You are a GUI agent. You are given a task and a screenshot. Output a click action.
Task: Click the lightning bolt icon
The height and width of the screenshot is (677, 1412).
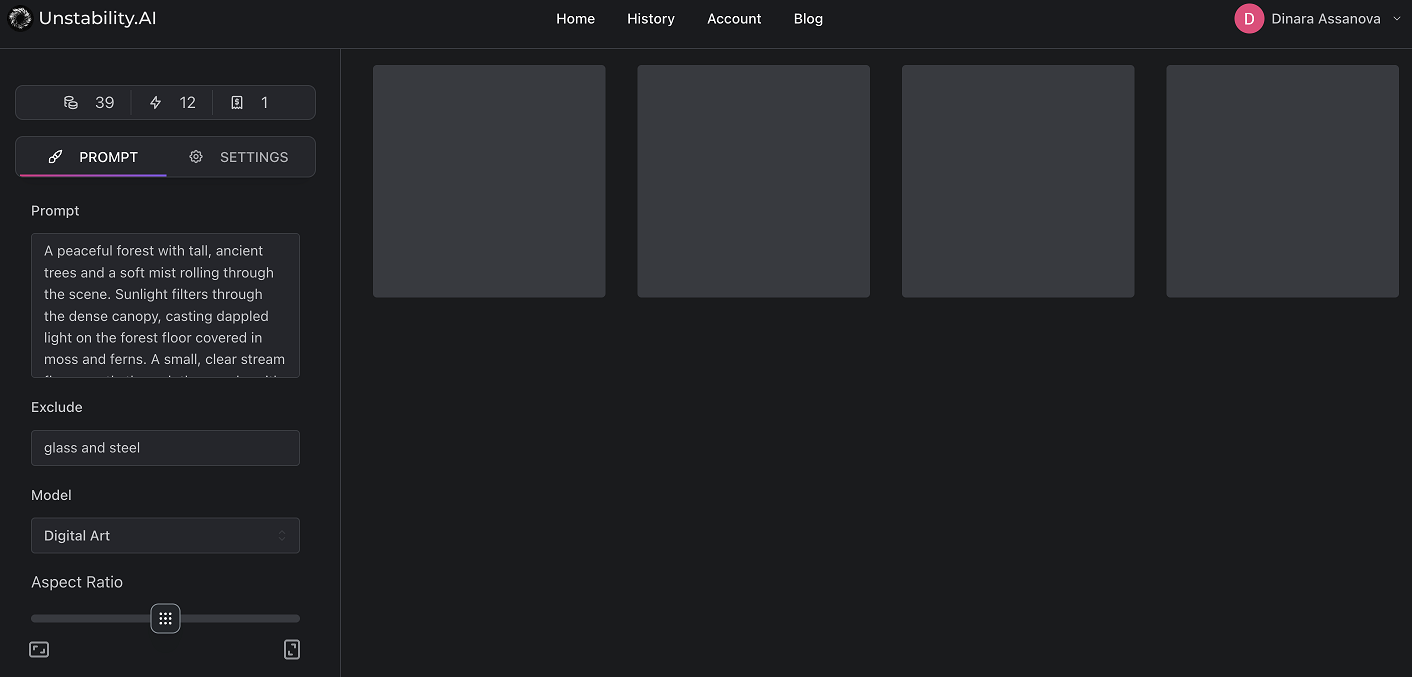[x=155, y=103]
